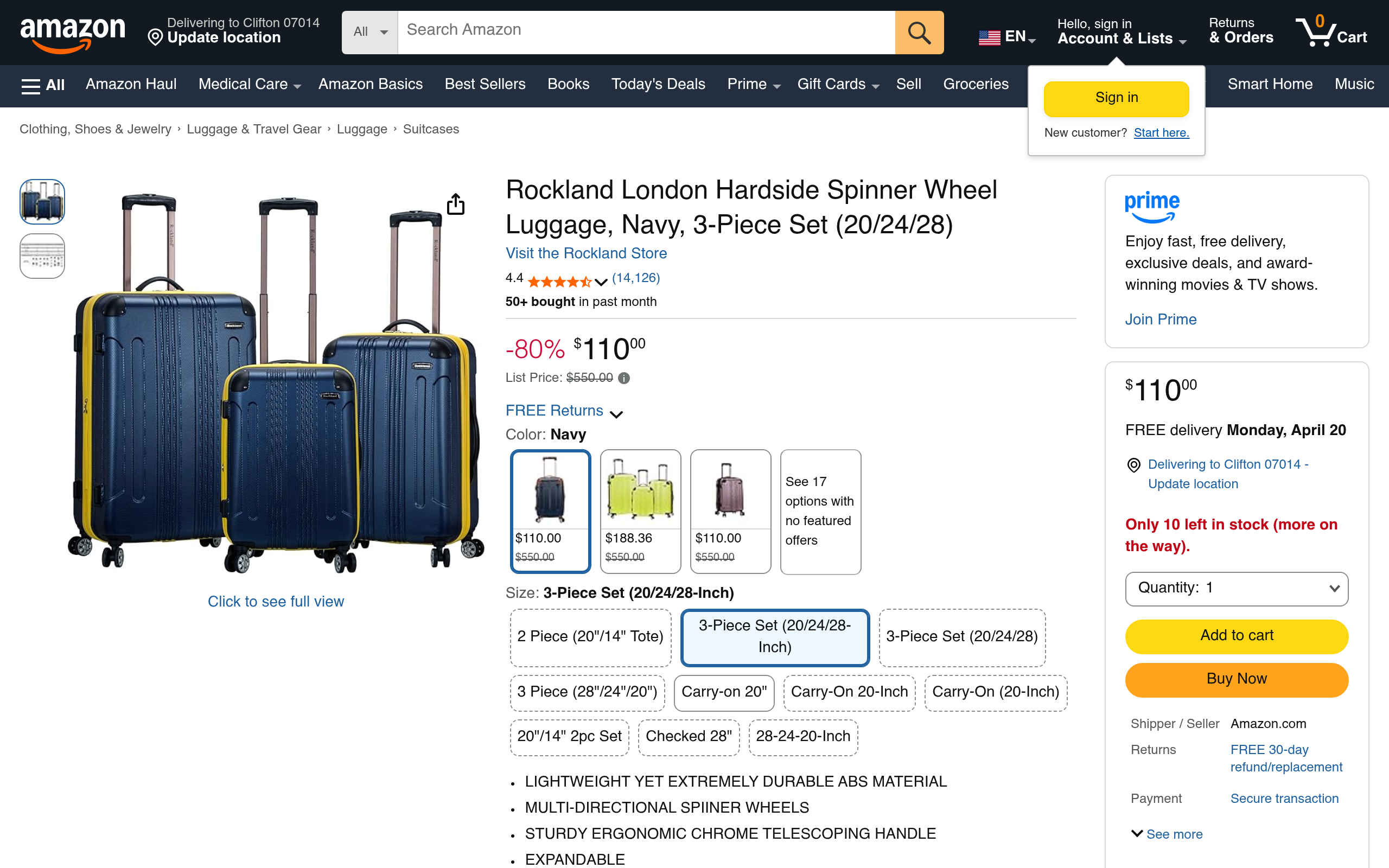Click the Amazon logo

[72, 33]
